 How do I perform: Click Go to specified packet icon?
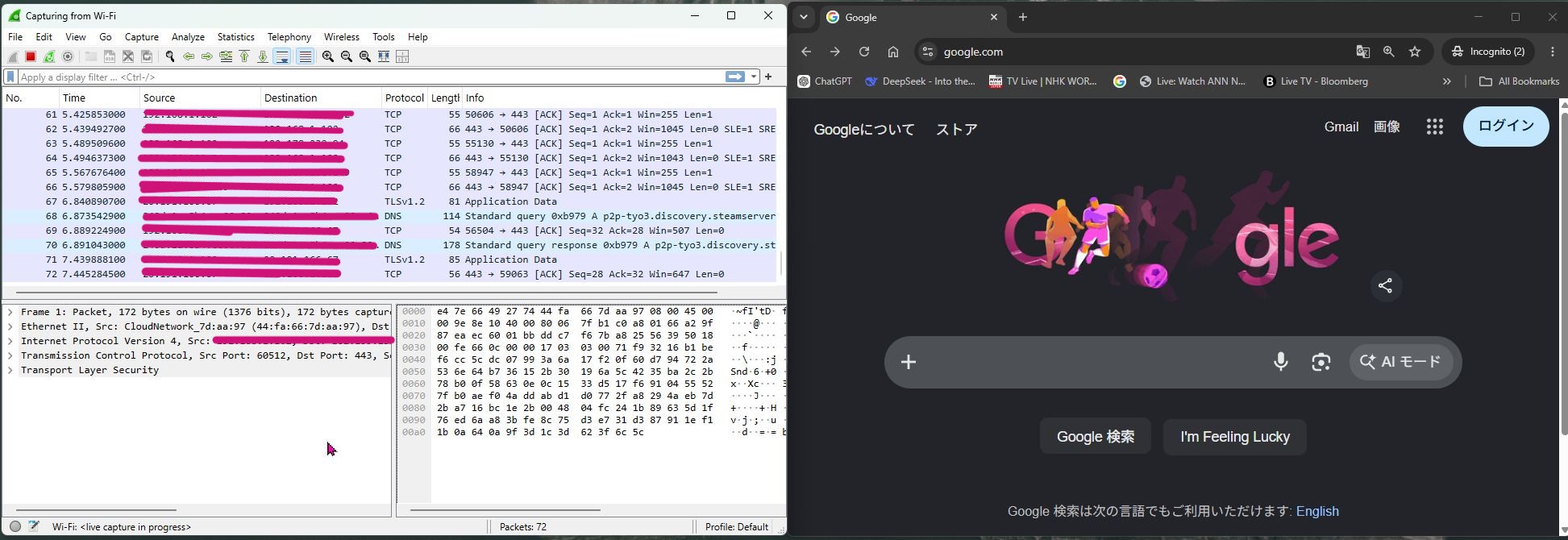click(226, 56)
